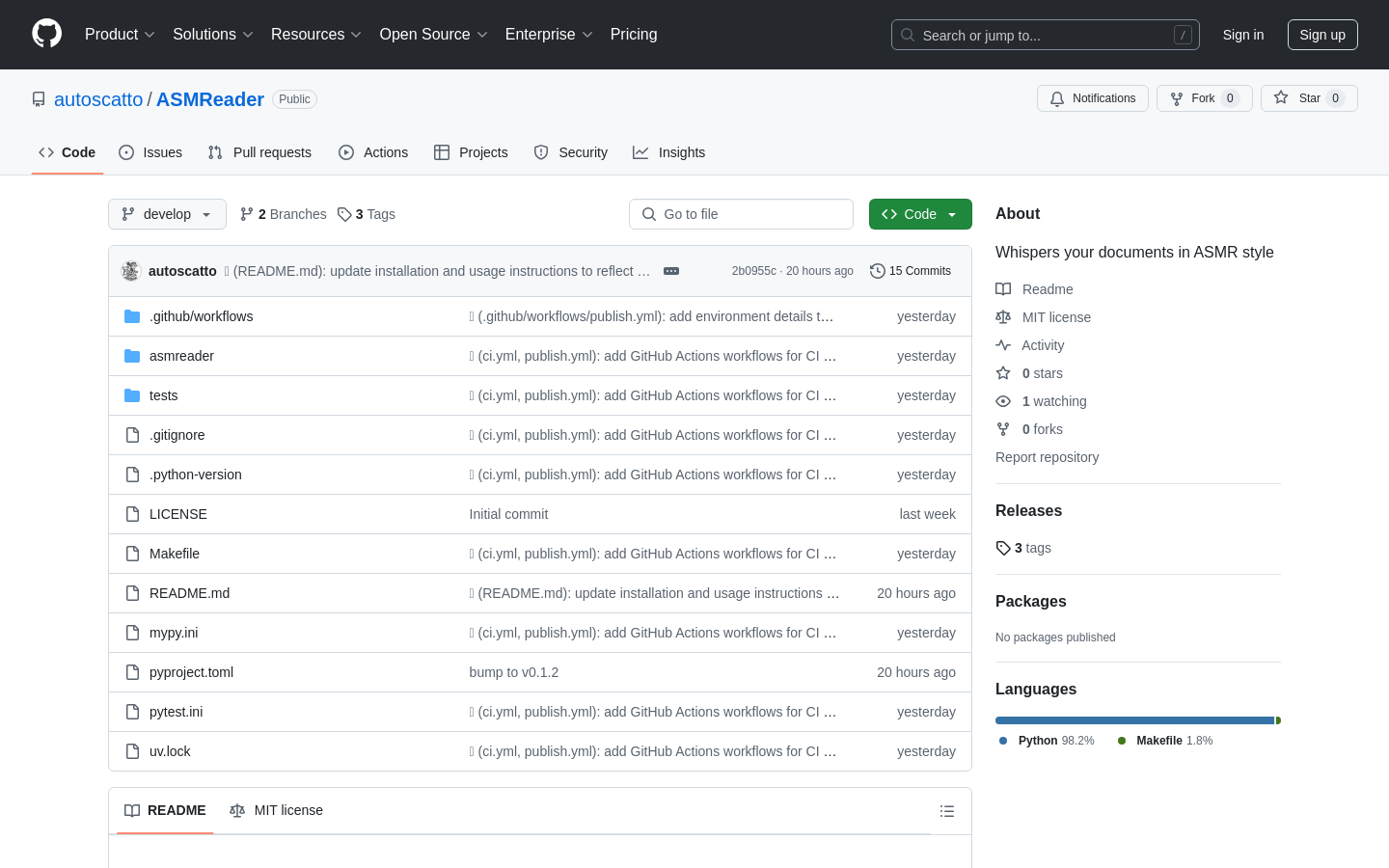Click the tag icon by 3 tags in Releases
Viewport: 1389px width, 868px height.
1003,548
